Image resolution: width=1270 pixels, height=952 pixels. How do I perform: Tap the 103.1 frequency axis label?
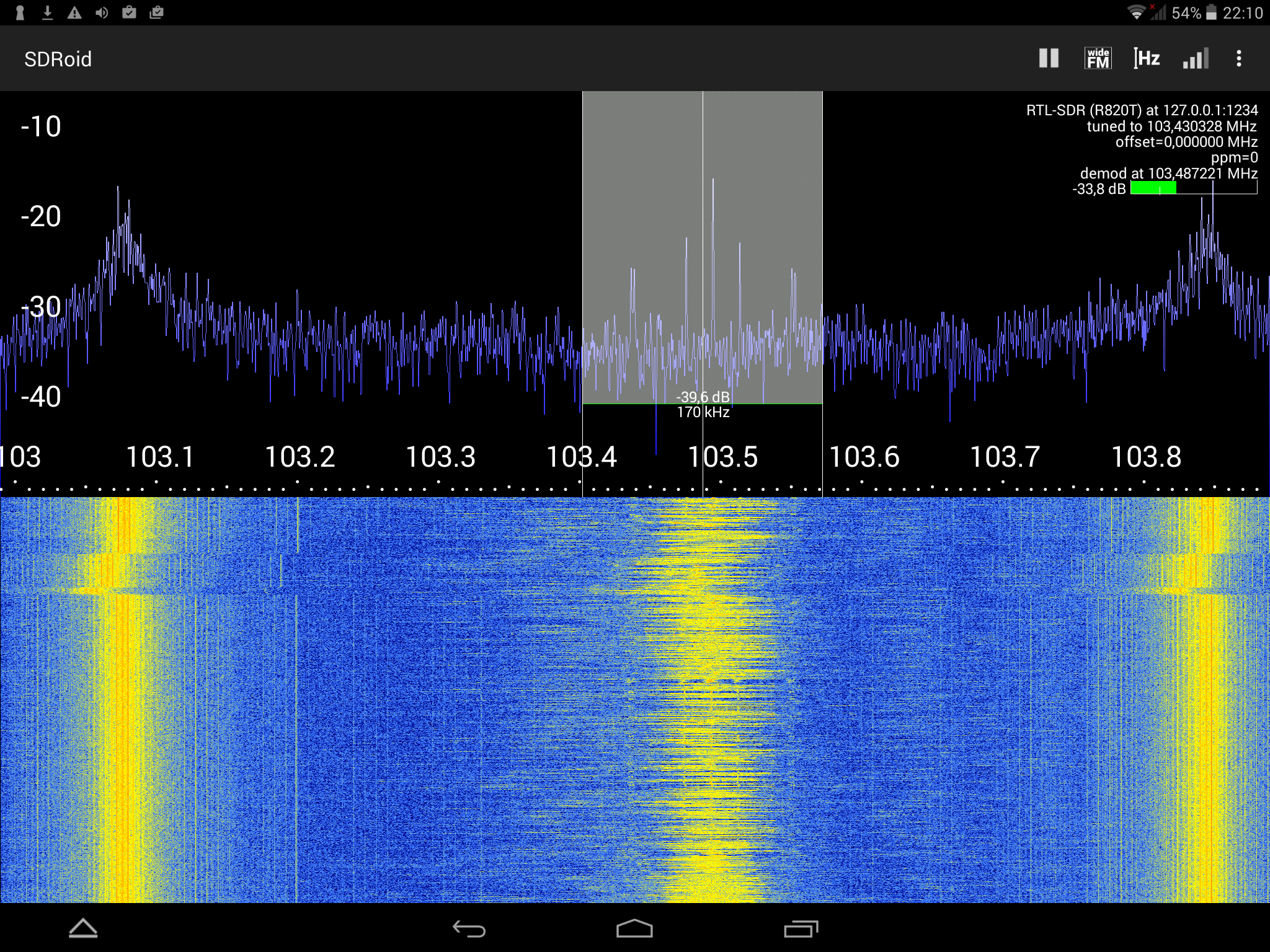coord(160,457)
